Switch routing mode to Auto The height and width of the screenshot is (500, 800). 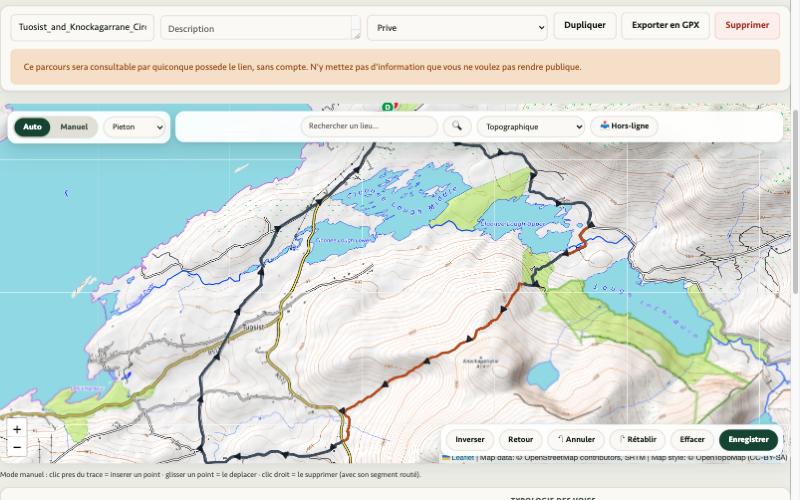click(x=32, y=127)
